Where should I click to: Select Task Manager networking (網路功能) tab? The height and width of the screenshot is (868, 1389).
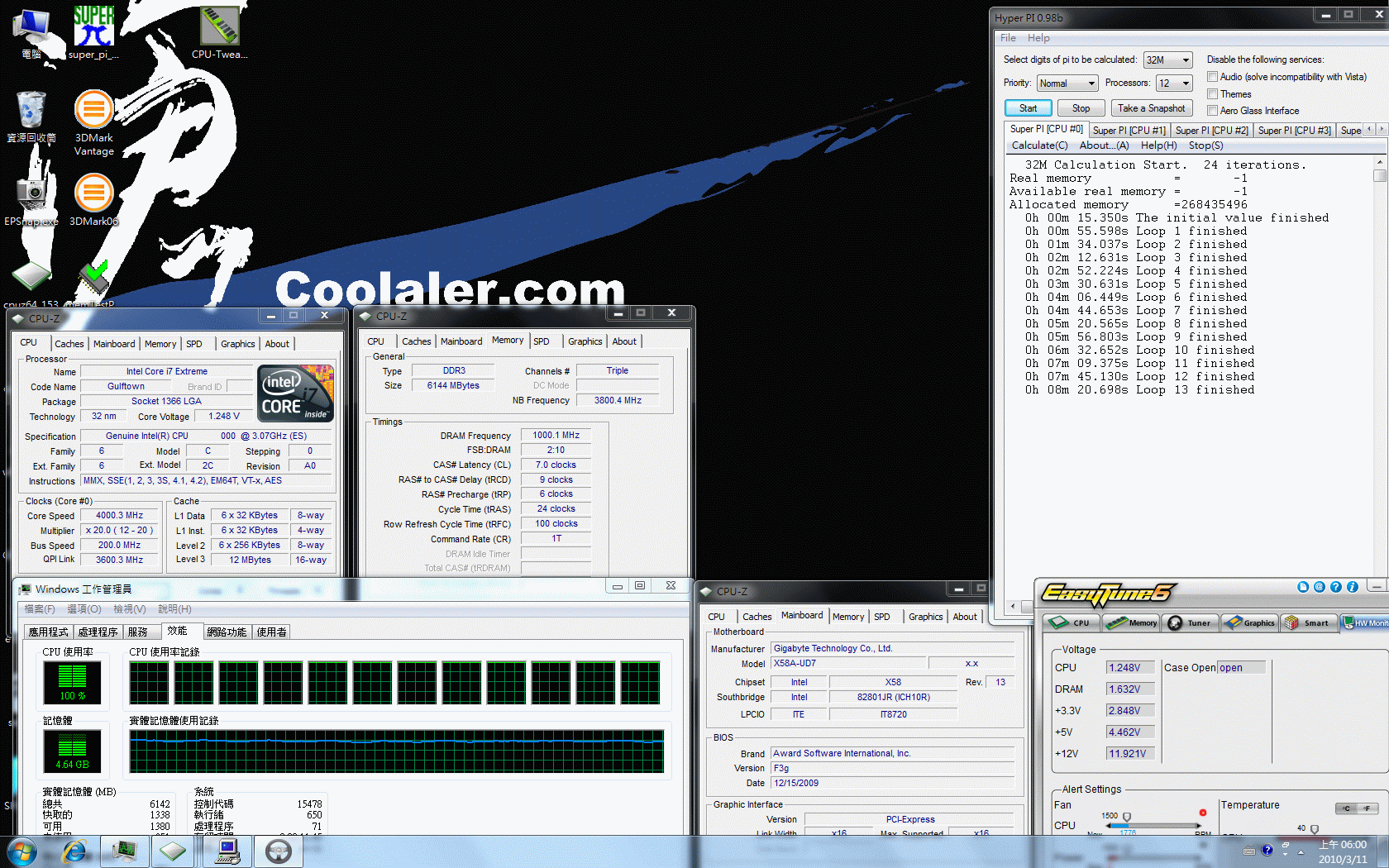coord(227,632)
